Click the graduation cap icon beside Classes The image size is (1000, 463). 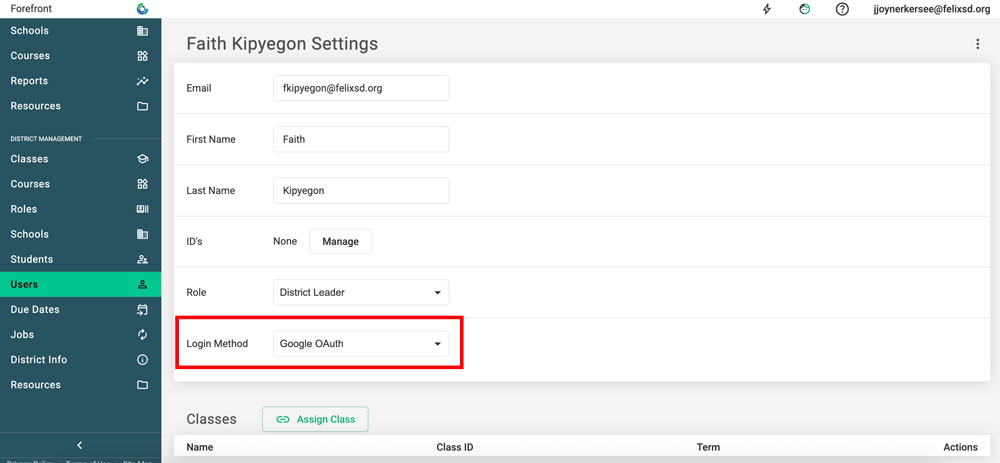(x=142, y=159)
